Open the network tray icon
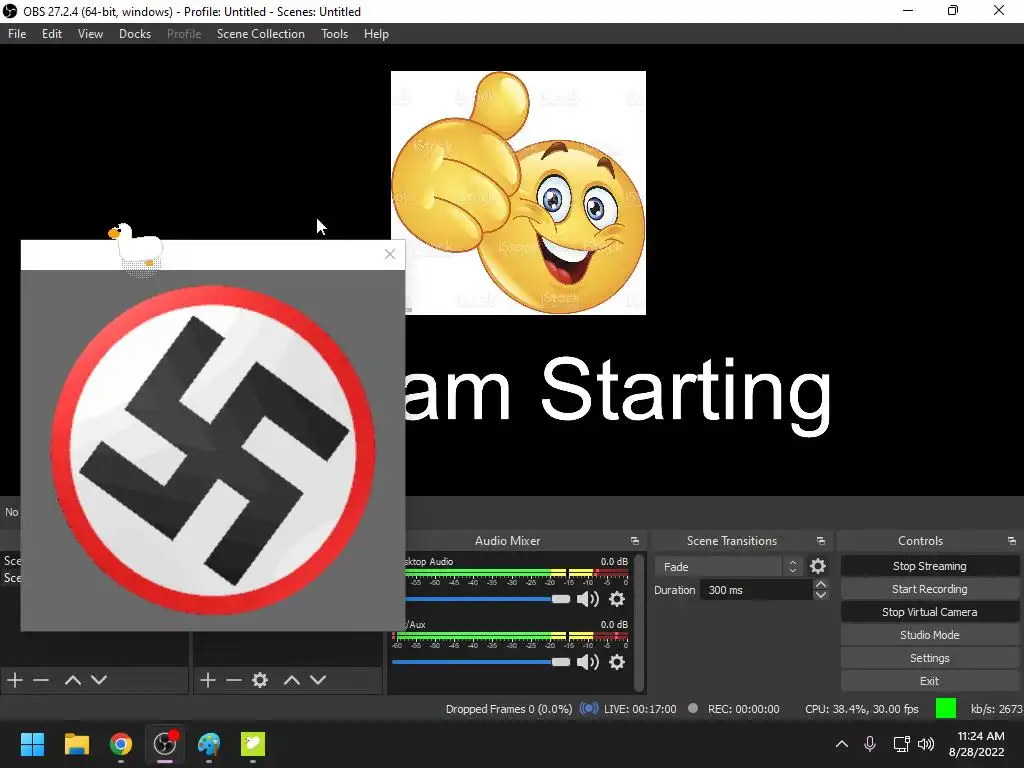The image size is (1024, 768). coord(901,744)
